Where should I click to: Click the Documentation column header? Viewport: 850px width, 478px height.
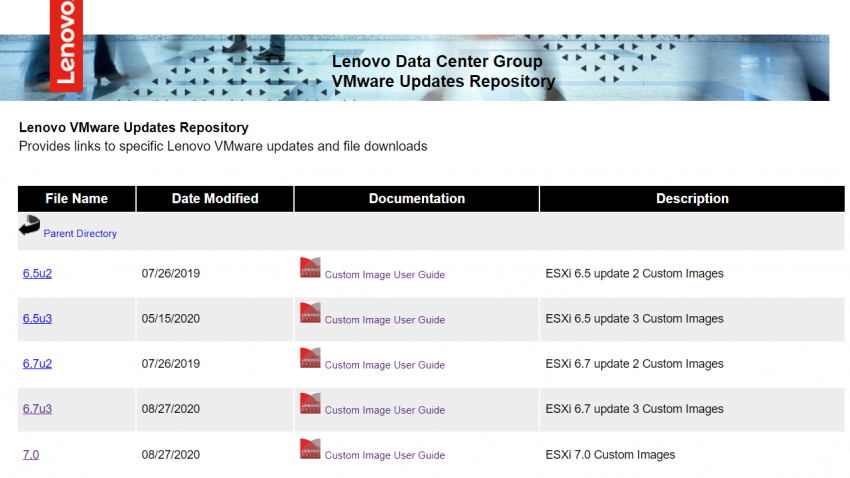[417, 199]
